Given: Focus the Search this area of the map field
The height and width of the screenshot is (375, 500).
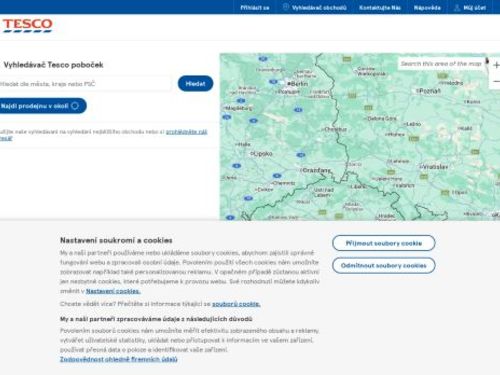Looking at the screenshot, I should tap(441, 64).
